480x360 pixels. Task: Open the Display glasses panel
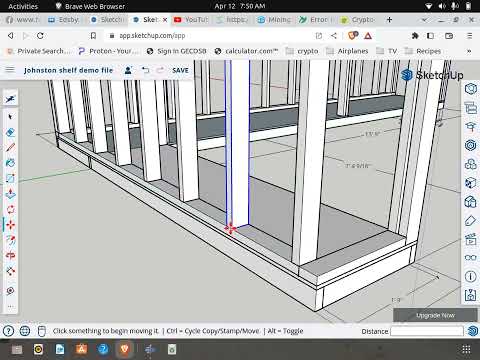tap(471, 257)
